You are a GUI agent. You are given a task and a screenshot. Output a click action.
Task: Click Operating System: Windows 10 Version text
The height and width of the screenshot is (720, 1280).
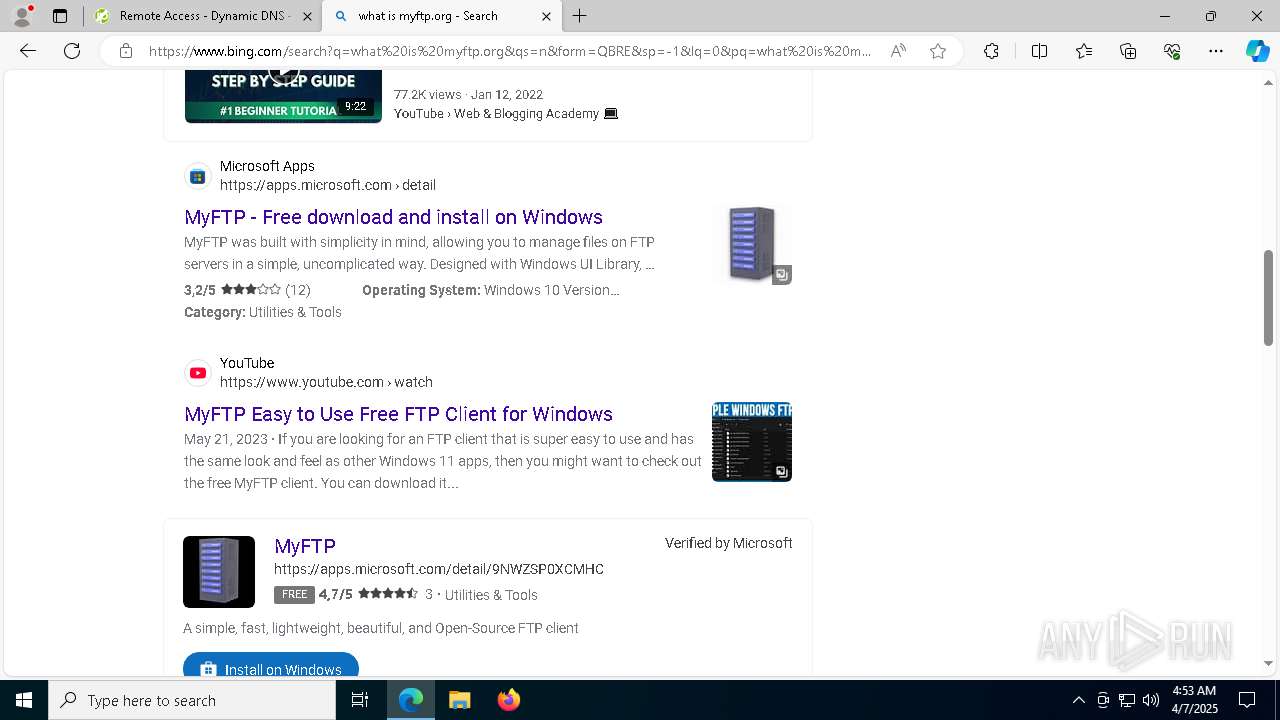click(x=491, y=290)
